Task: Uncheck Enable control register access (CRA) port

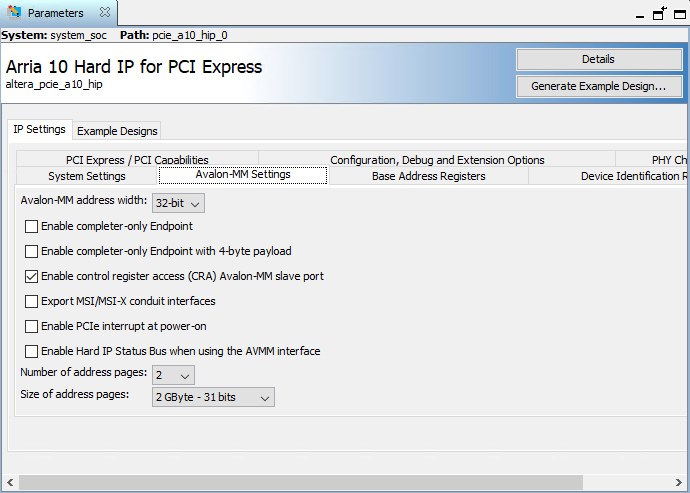Action: (31, 276)
